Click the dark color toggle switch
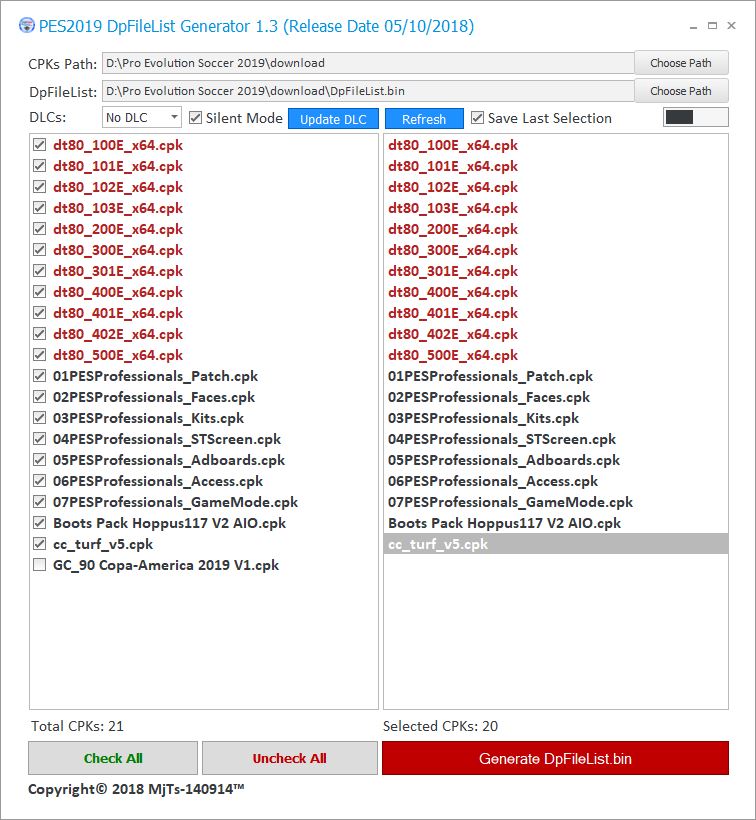The width and height of the screenshot is (756, 820). (695, 117)
